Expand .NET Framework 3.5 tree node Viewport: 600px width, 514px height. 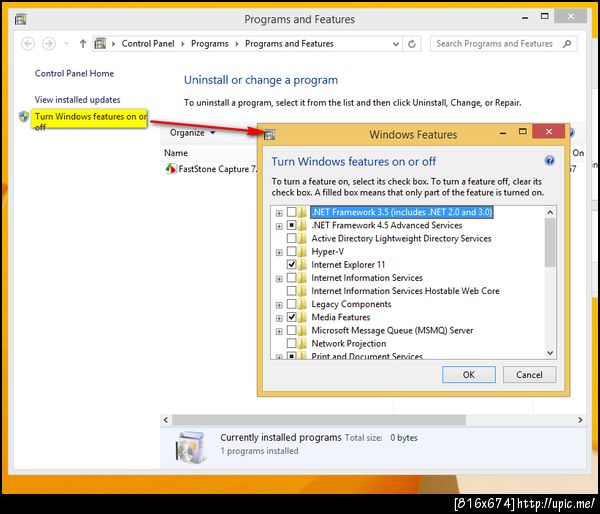pos(279,213)
